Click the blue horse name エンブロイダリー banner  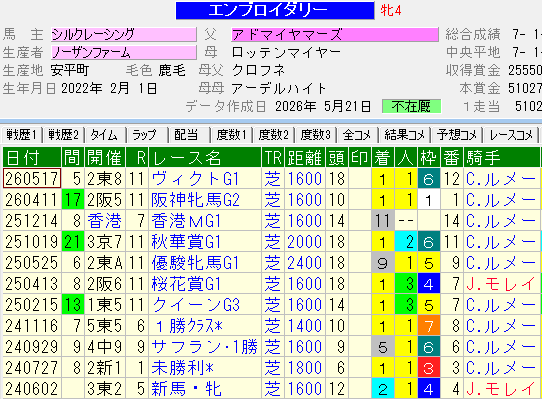[x=275, y=10]
